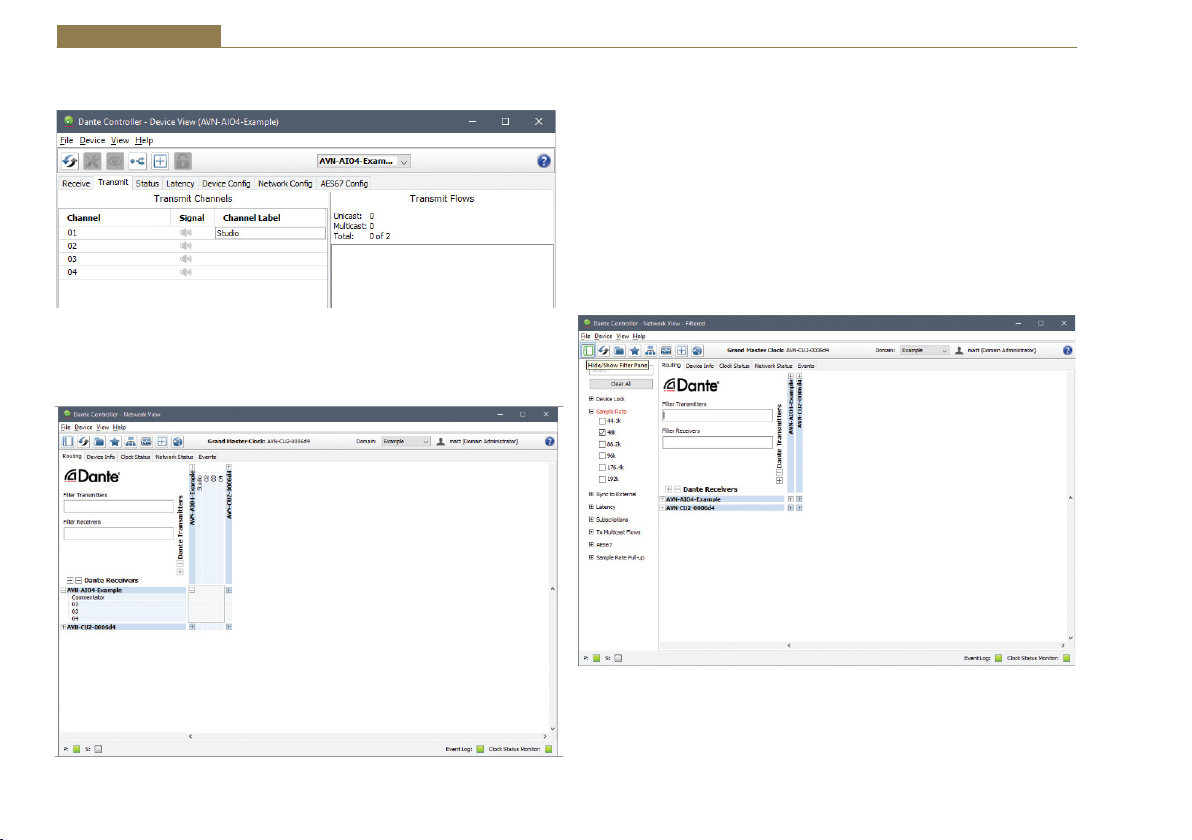The height and width of the screenshot is (840, 1192).
Task: Click Reload Device icon in Device View toolbar
Action: coord(70,161)
